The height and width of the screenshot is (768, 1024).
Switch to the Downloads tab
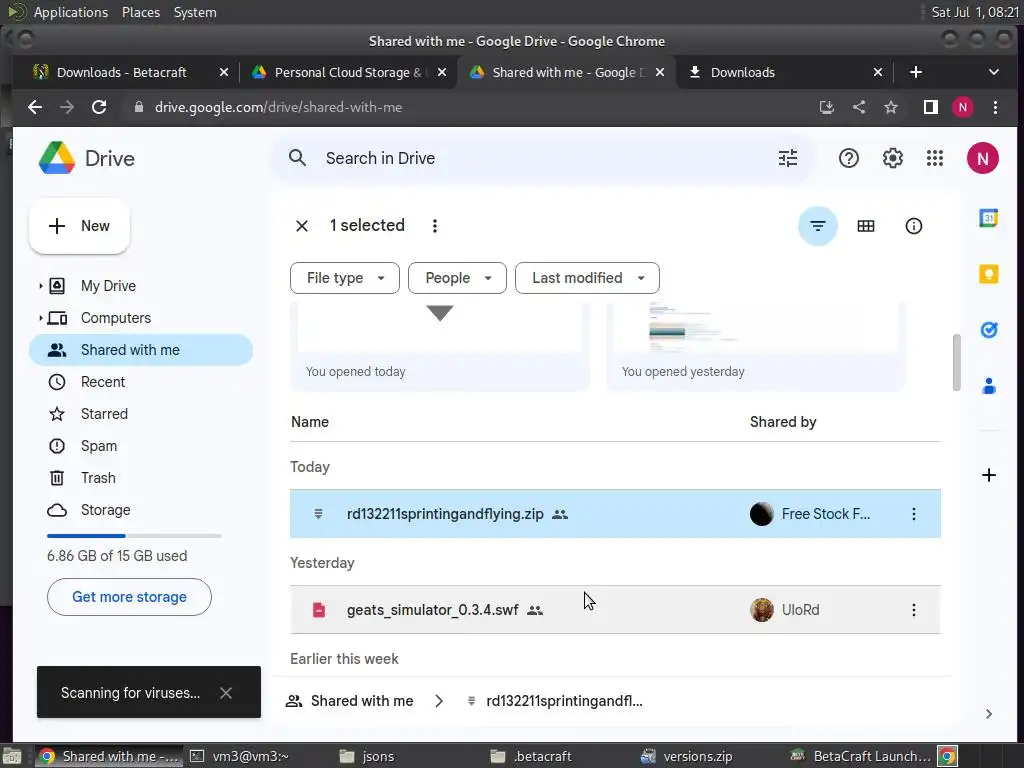tap(777, 72)
